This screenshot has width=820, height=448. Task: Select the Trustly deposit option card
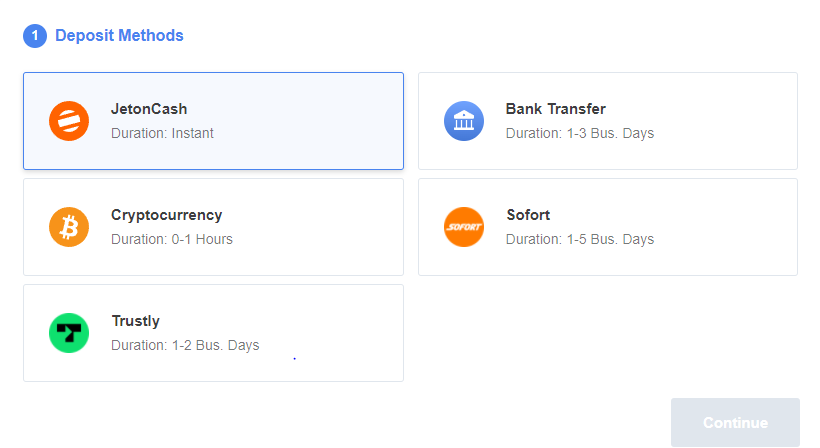(213, 333)
